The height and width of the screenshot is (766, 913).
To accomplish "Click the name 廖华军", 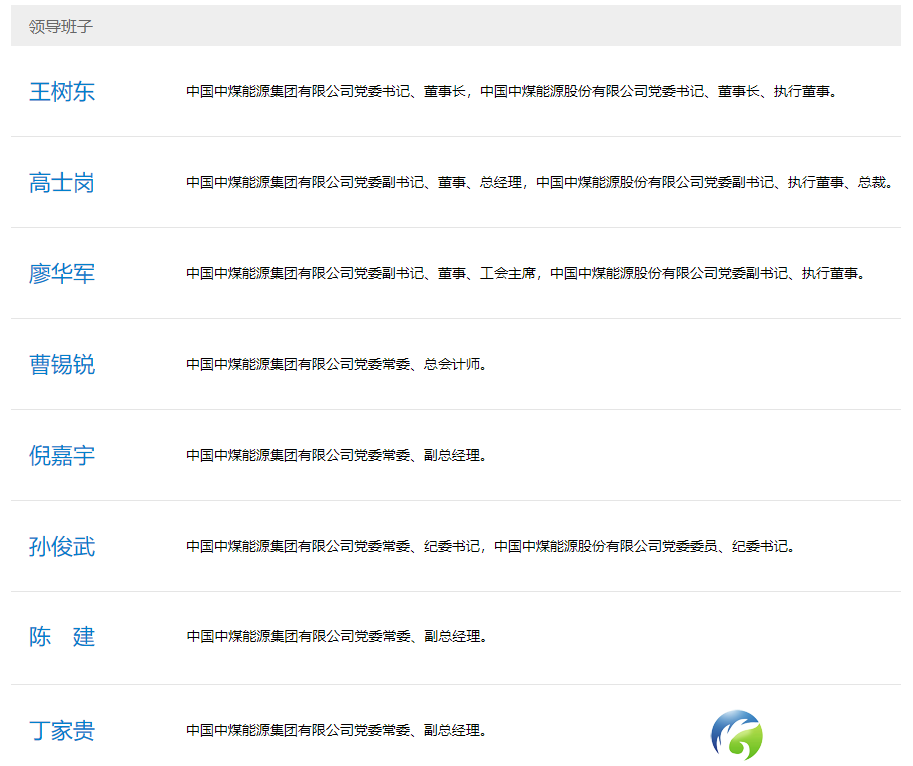I will 62,274.
